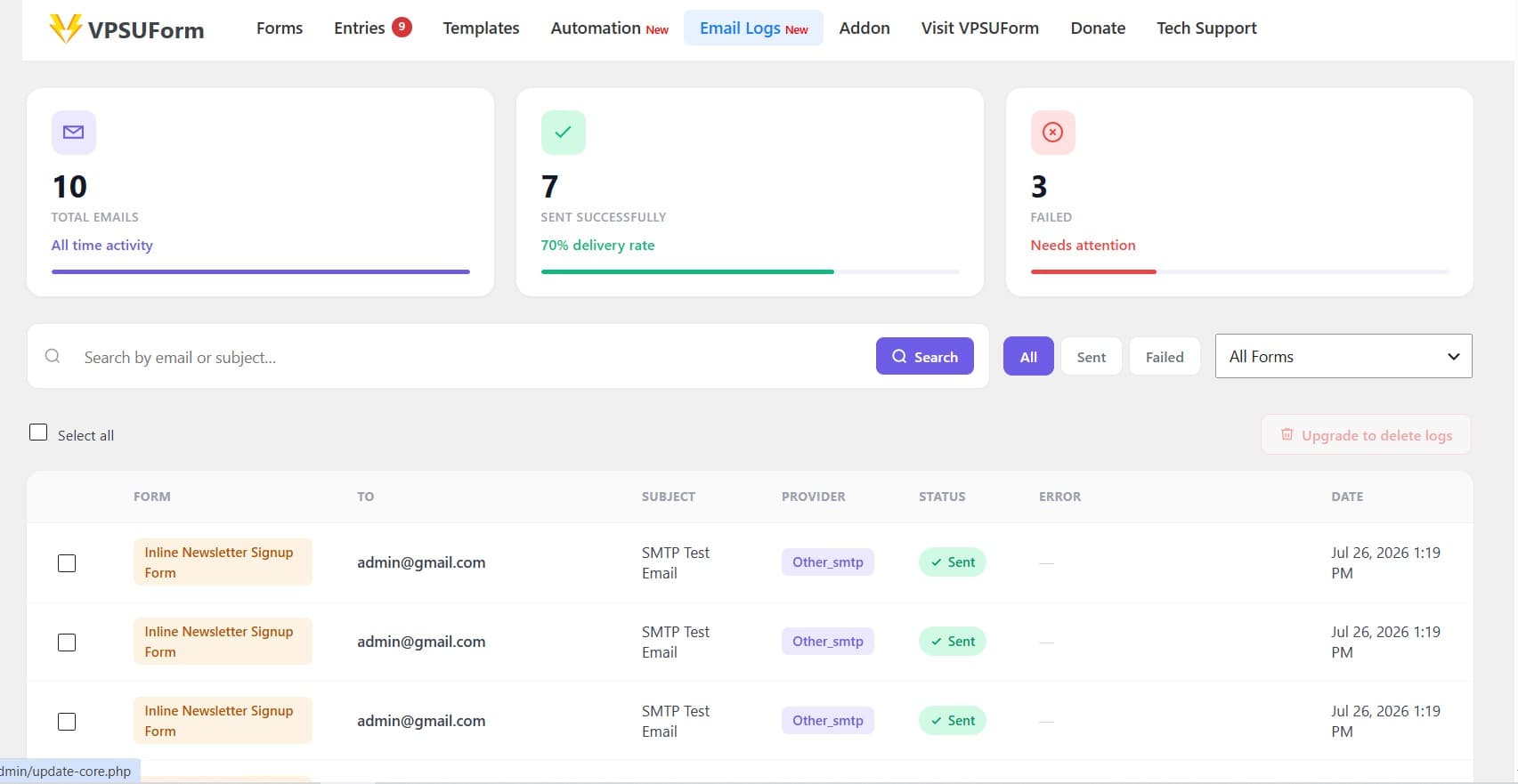Screen dimensions: 1518x784
Task: Click the 10 total emails count
Action: click(69, 186)
